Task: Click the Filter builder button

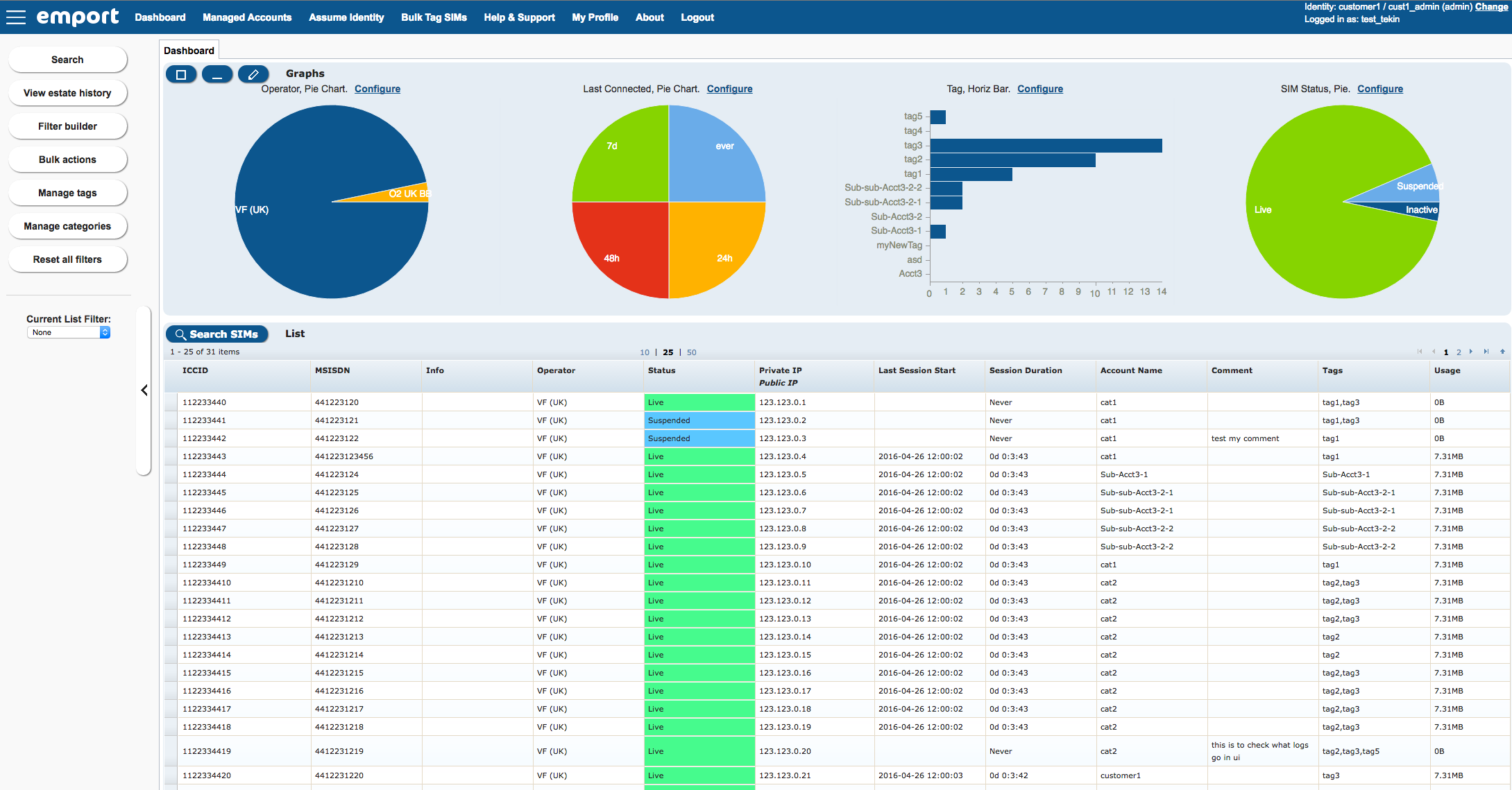Action: tap(67, 126)
